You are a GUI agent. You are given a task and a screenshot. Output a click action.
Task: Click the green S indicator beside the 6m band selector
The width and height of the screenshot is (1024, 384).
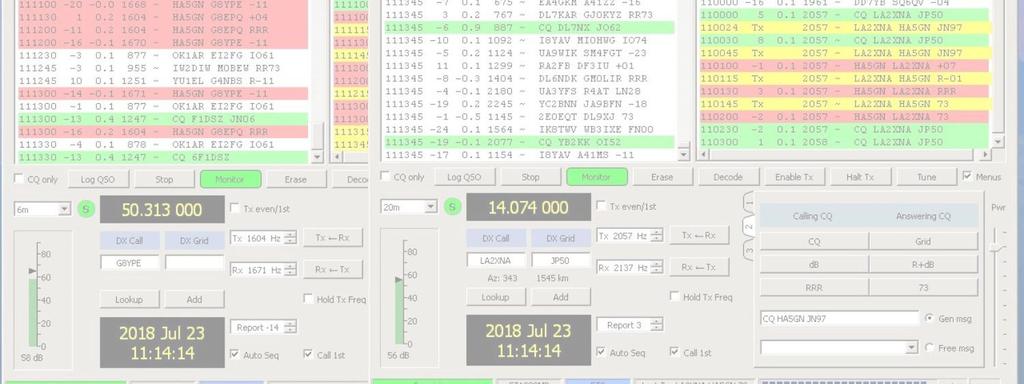pyautogui.click(x=86, y=210)
